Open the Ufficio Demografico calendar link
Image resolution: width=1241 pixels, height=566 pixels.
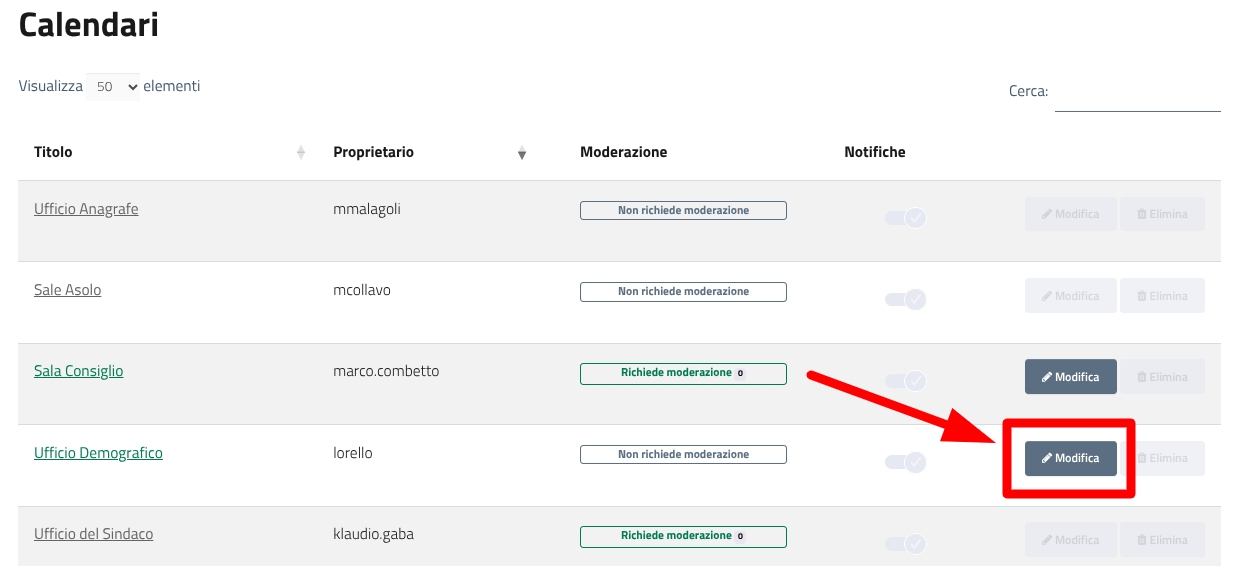[98, 453]
